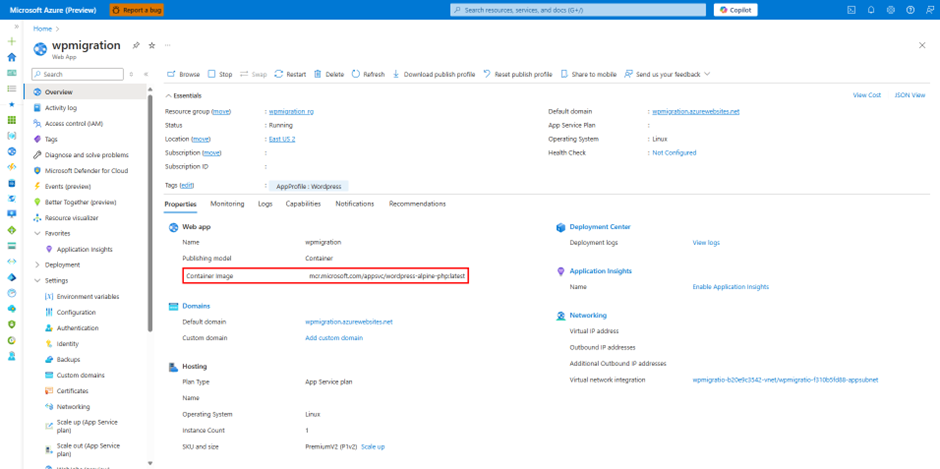Open JSON View link

(909, 95)
